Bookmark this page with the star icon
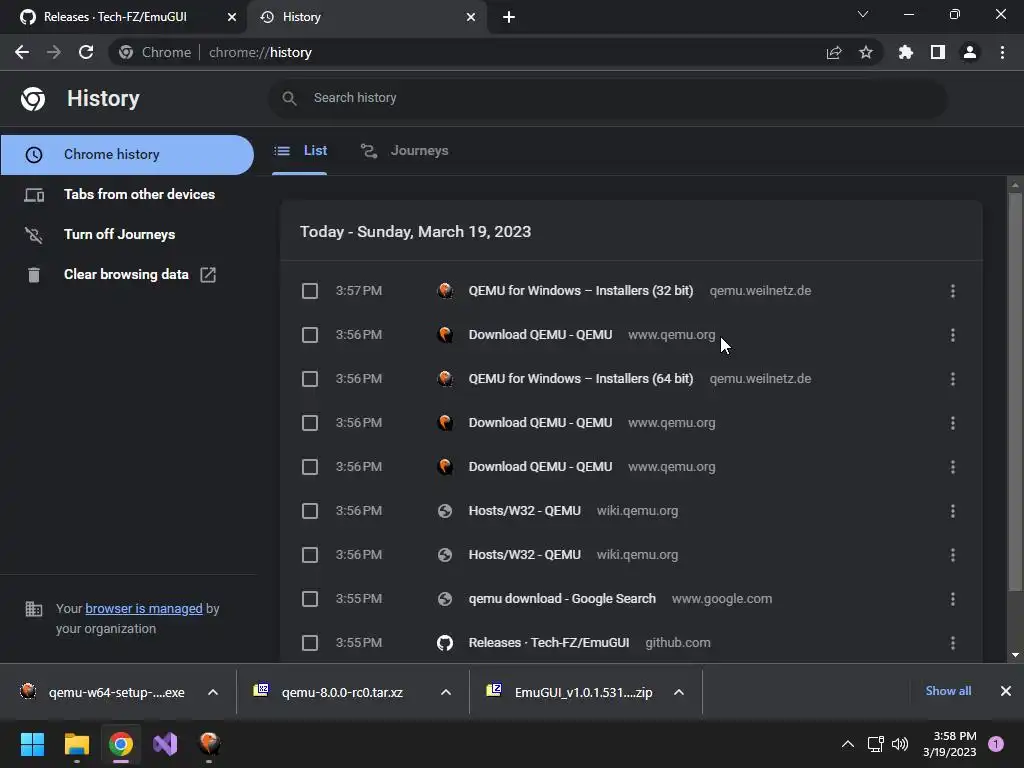Screen dimensions: 1024x768 866,52
